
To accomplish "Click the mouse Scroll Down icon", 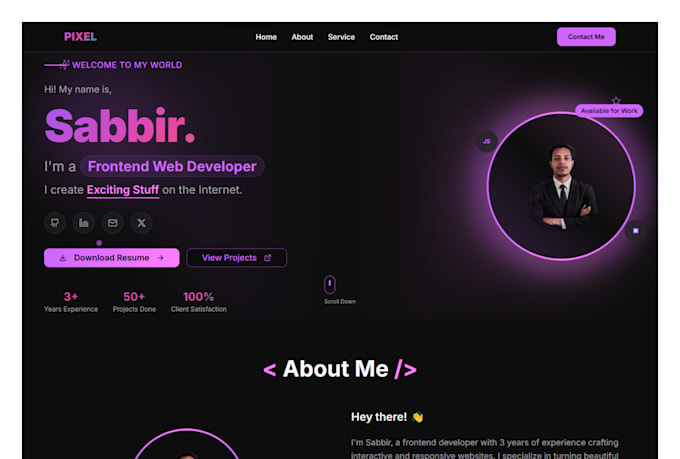I will click(330, 285).
